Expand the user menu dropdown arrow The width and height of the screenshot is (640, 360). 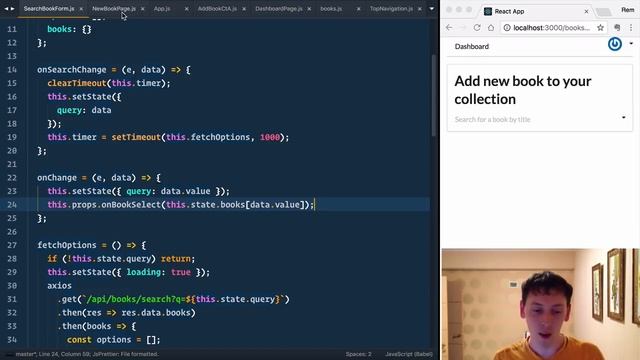click(631, 43)
